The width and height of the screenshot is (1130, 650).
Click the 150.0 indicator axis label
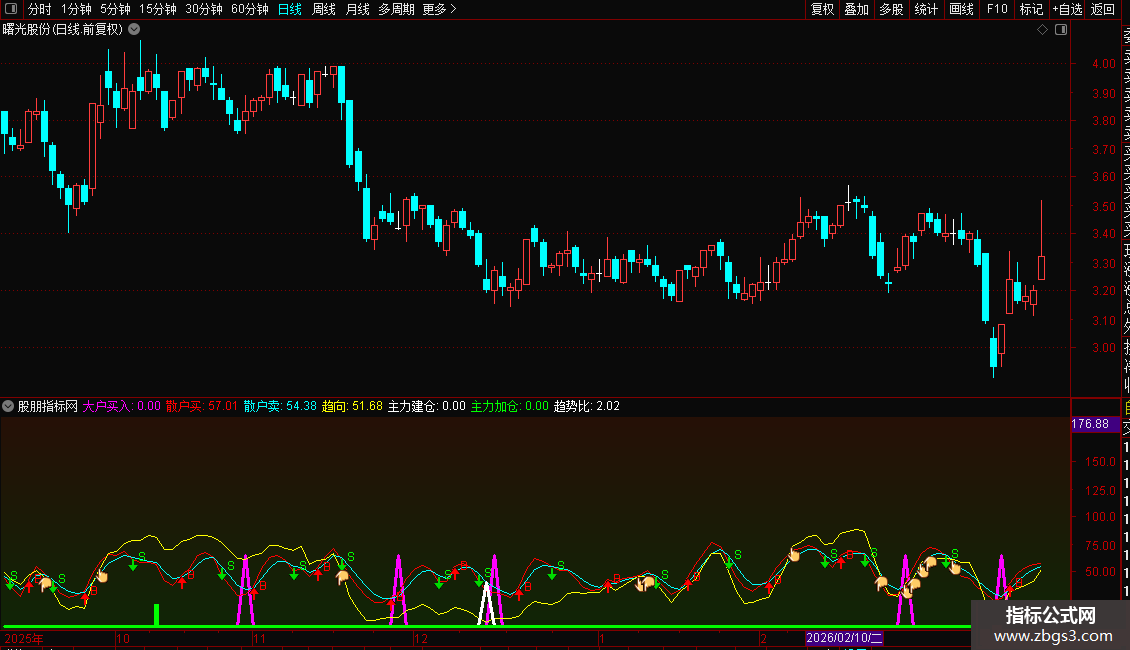[x=1100, y=461]
